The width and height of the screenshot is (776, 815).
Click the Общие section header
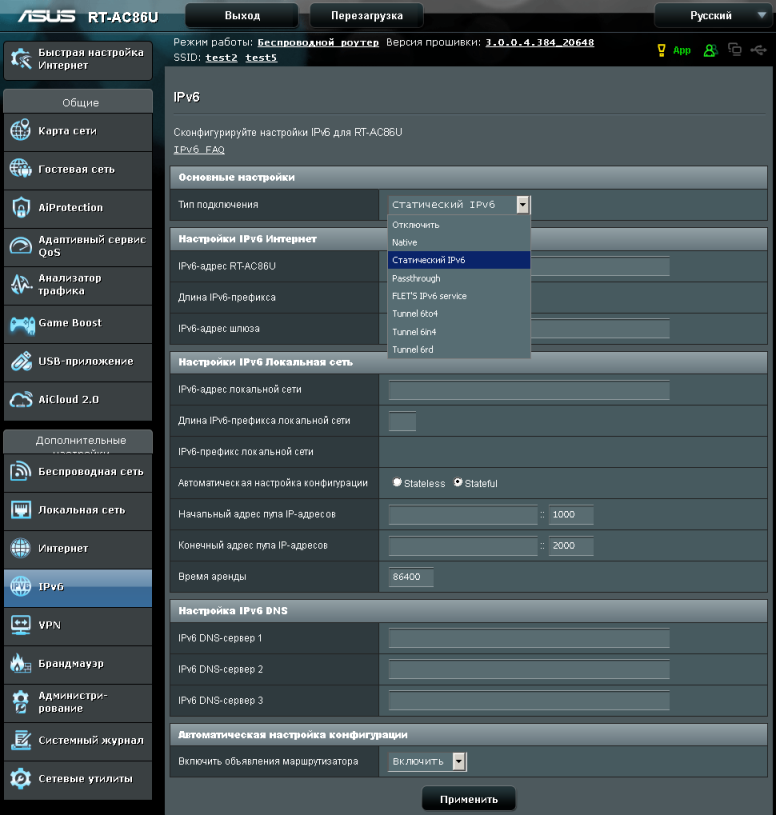78,102
